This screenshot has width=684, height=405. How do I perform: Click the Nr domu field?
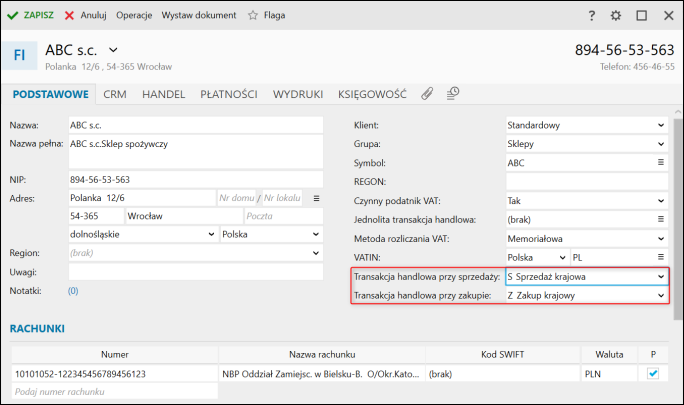click(x=237, y=198)
